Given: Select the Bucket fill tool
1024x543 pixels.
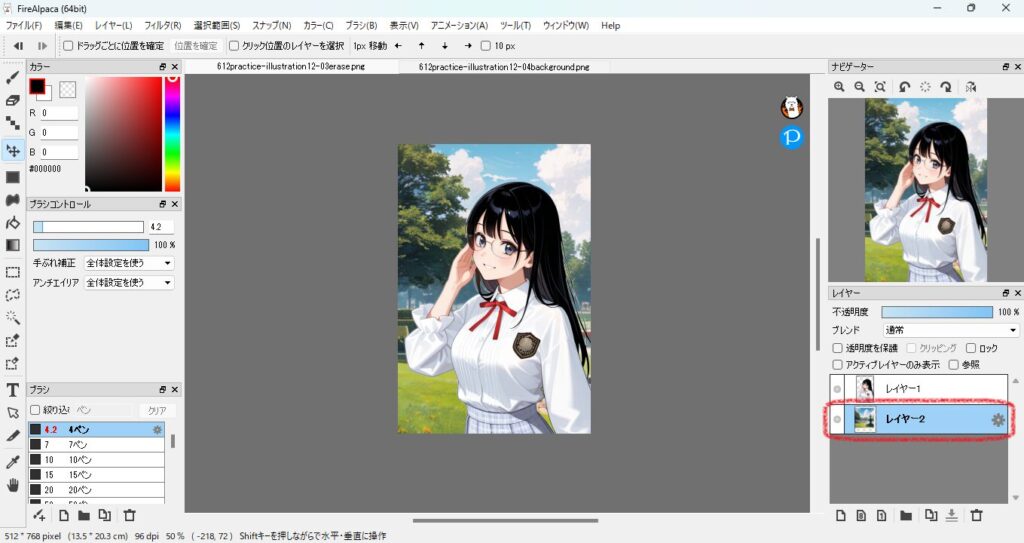Looking at the screenshot, I should [13, 222].
